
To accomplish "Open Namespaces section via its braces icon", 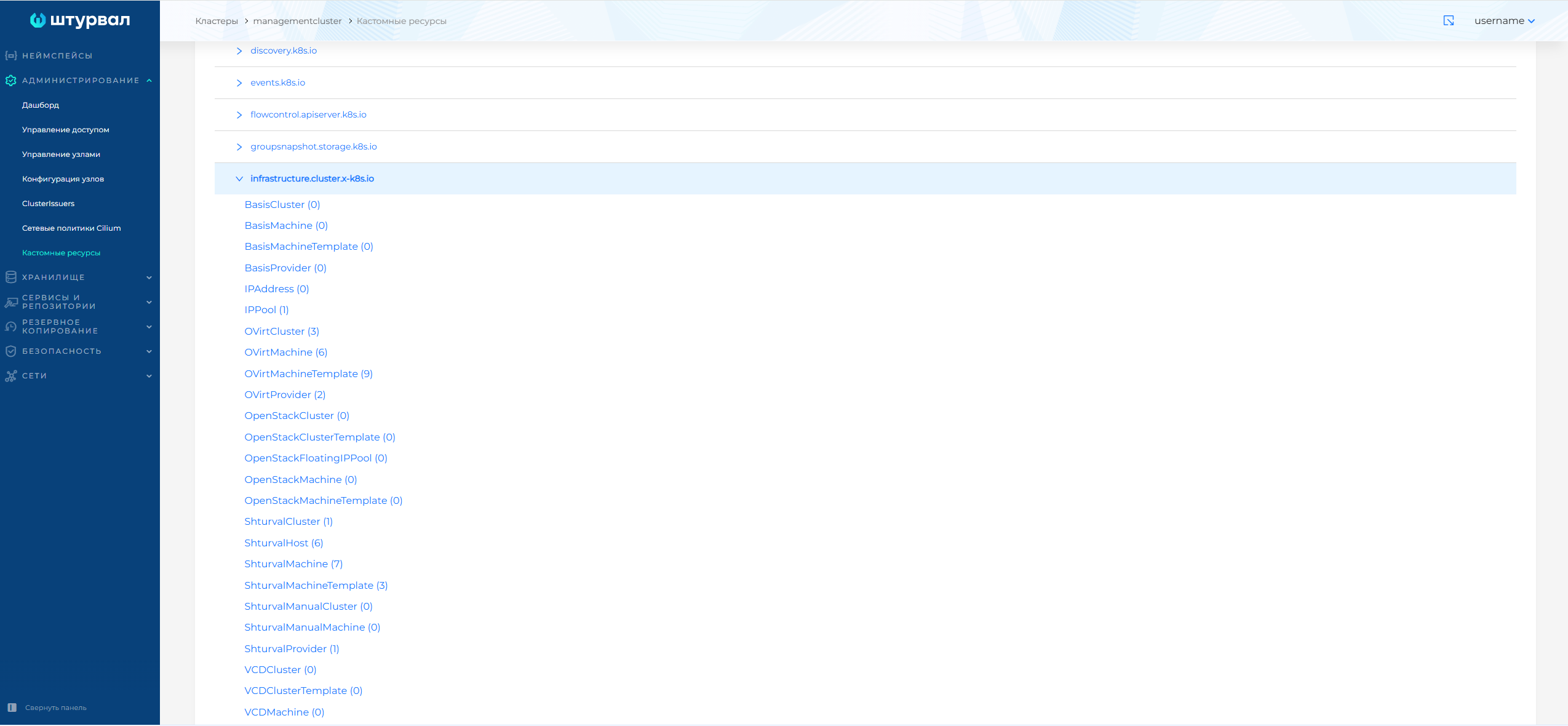I will pyautogui.click(x=10, y=55).
